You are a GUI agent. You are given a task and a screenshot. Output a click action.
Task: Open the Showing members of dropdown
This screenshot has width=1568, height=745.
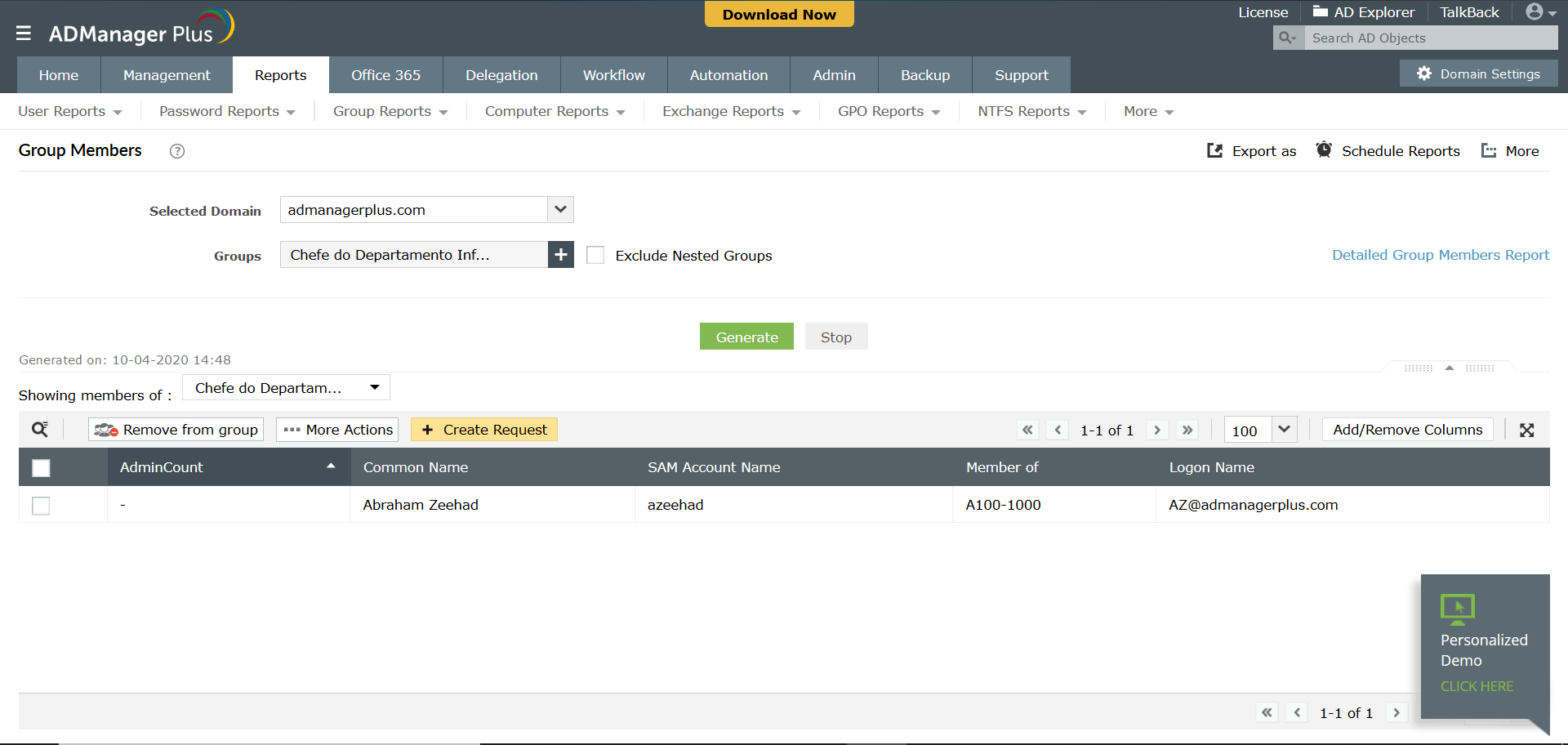point(375,387)
